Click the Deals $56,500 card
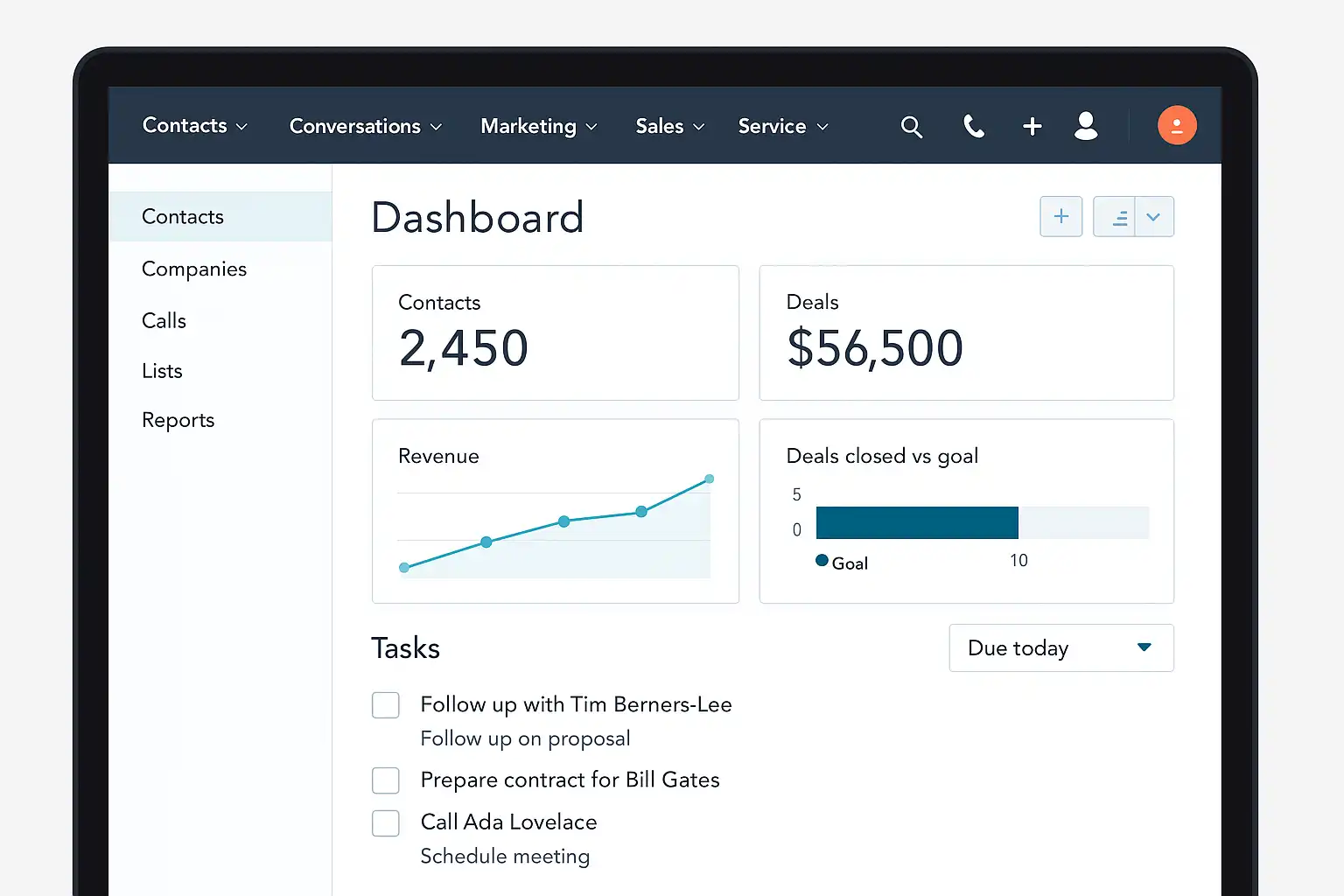 pyautogui.click(x=966, y=333)
